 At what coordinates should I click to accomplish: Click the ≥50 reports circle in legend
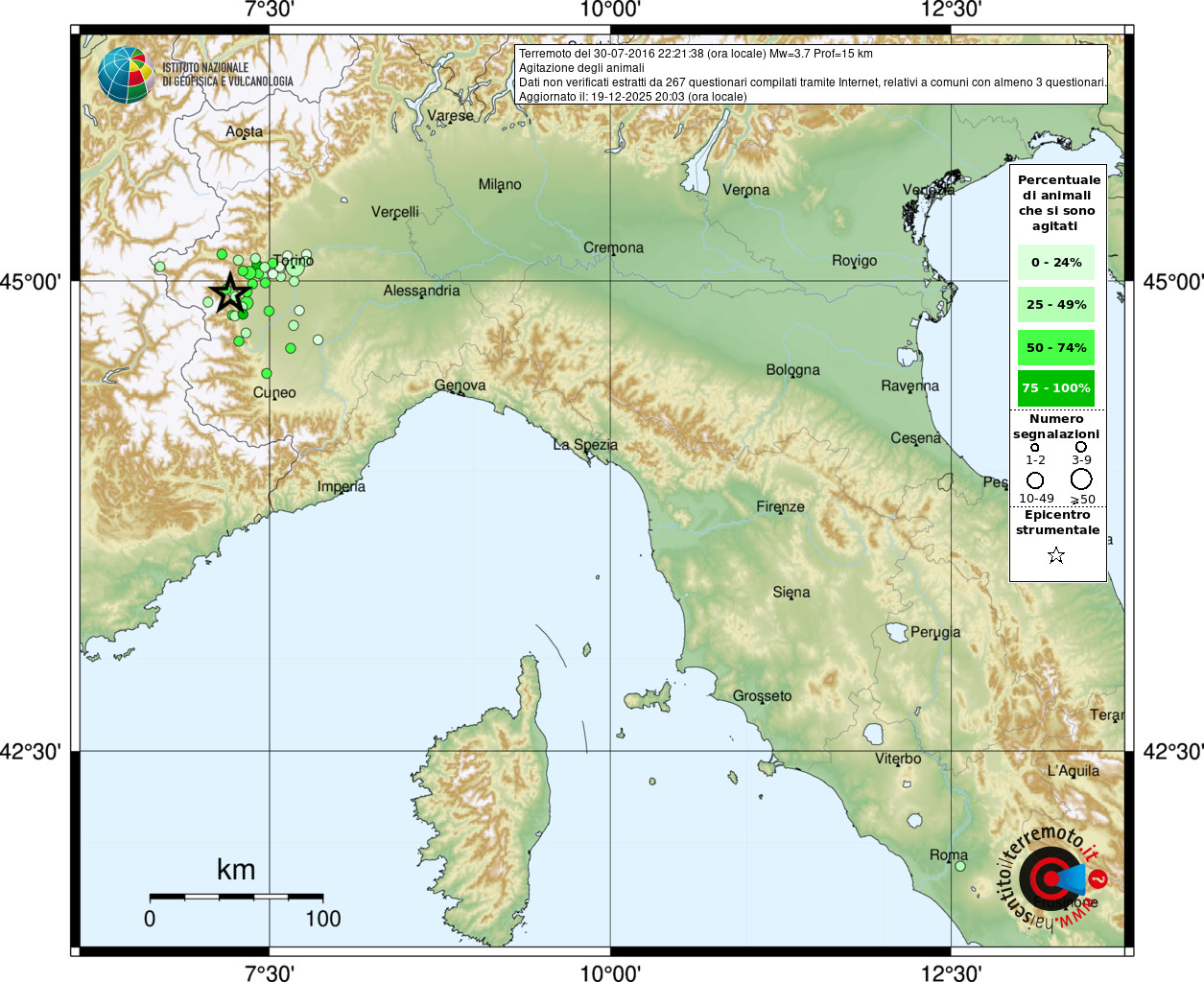point(1081,479)
